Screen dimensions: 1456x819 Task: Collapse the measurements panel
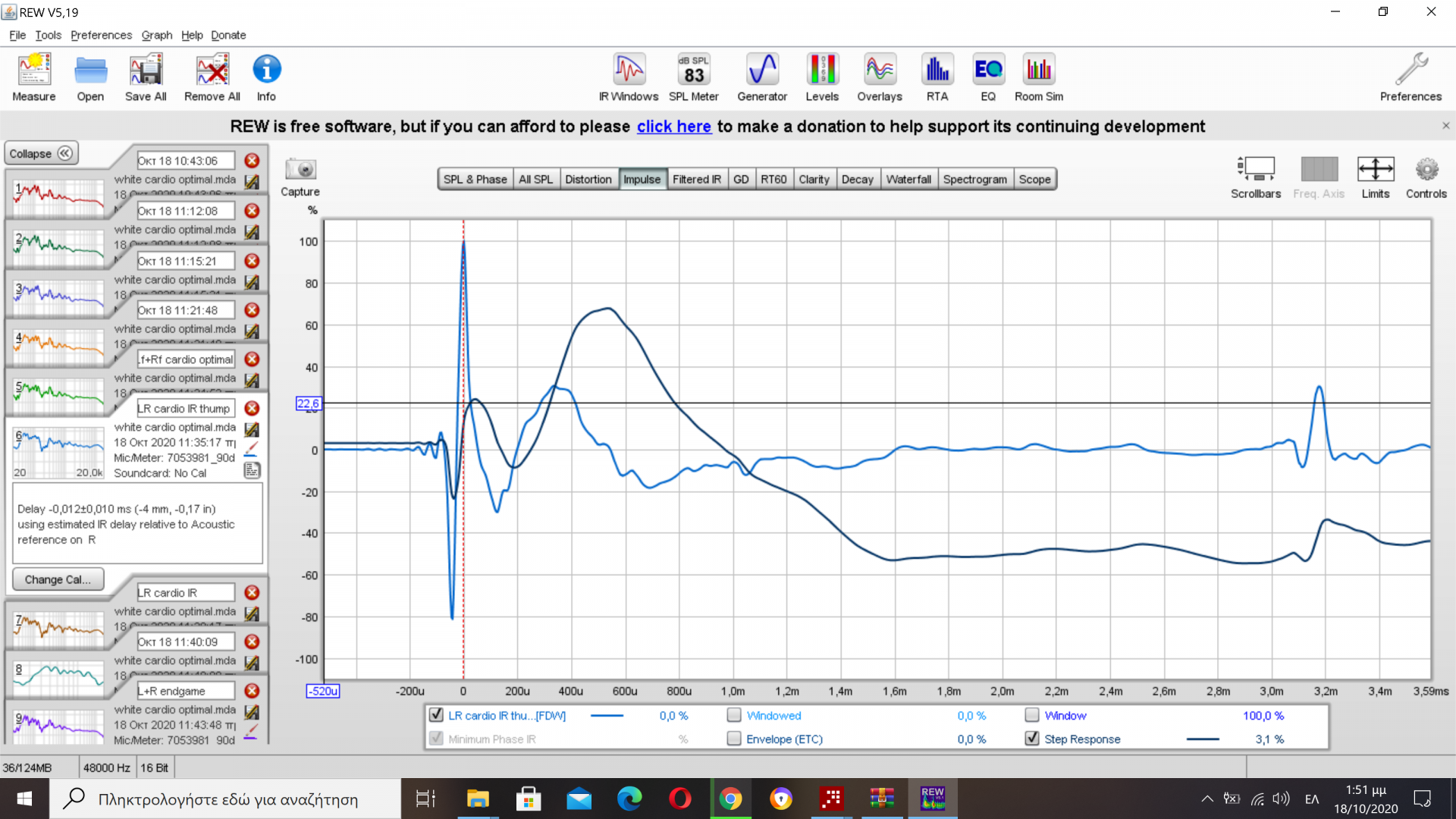[41, 154]
